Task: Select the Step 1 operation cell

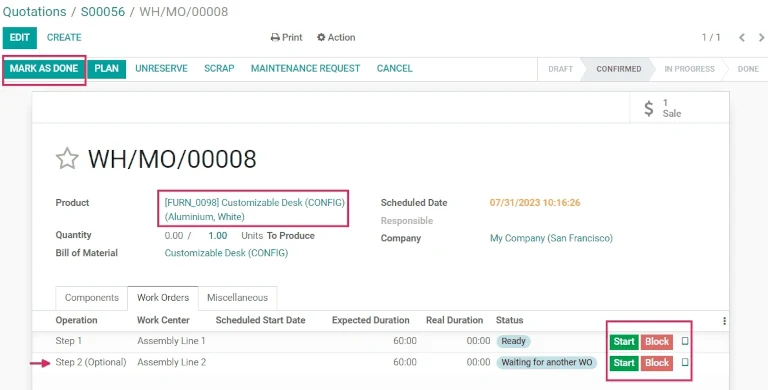Action: [x=69, y=341]
